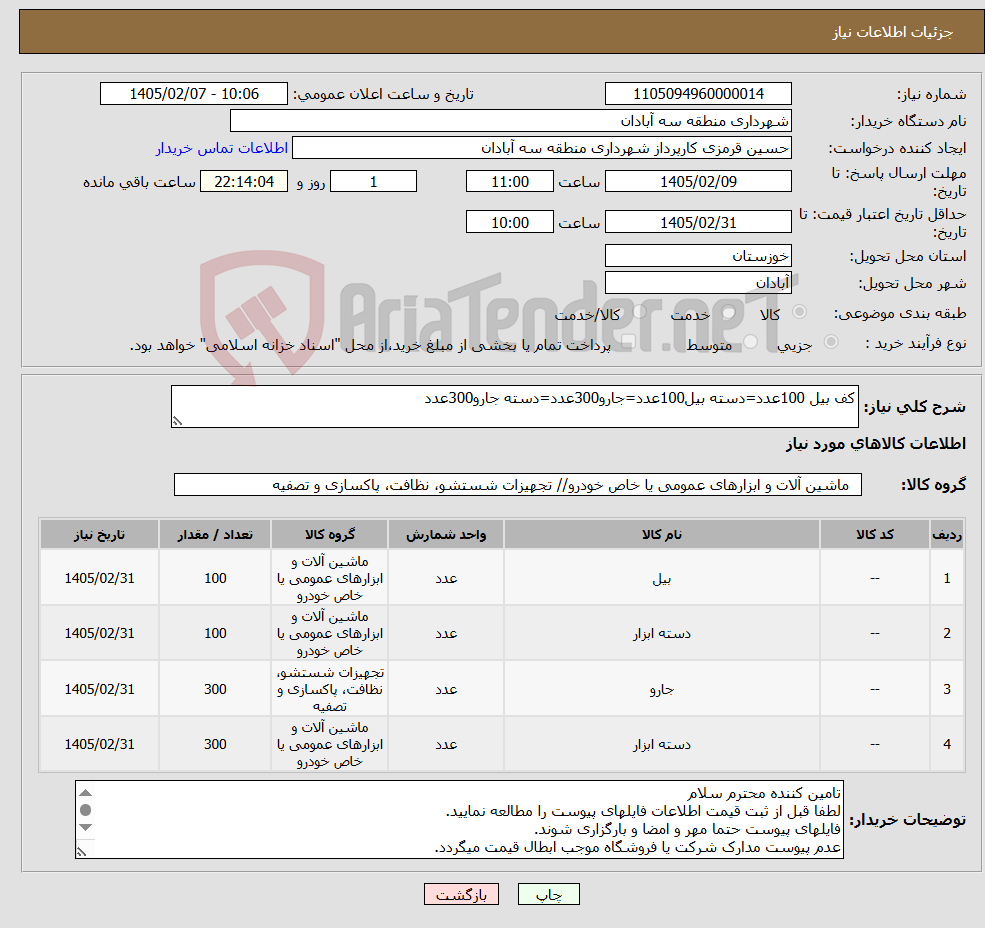
Task: Click the ردیف column header
Action: tap(947, 534)
